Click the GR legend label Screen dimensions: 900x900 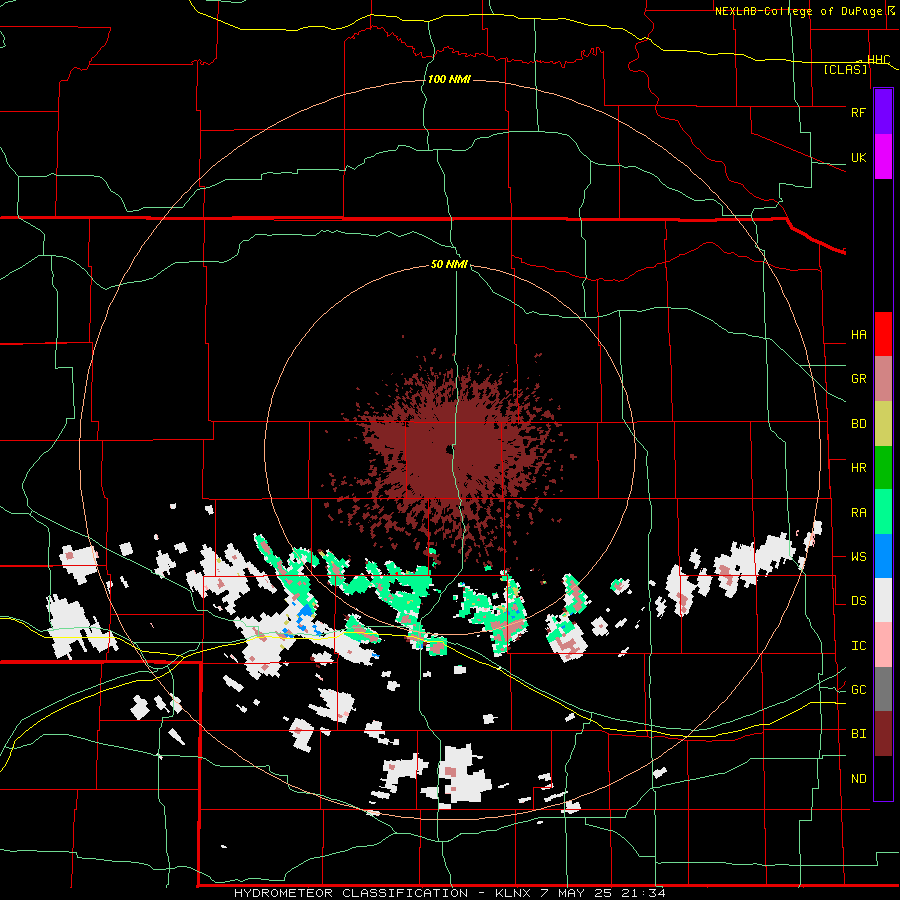[858, 379]
